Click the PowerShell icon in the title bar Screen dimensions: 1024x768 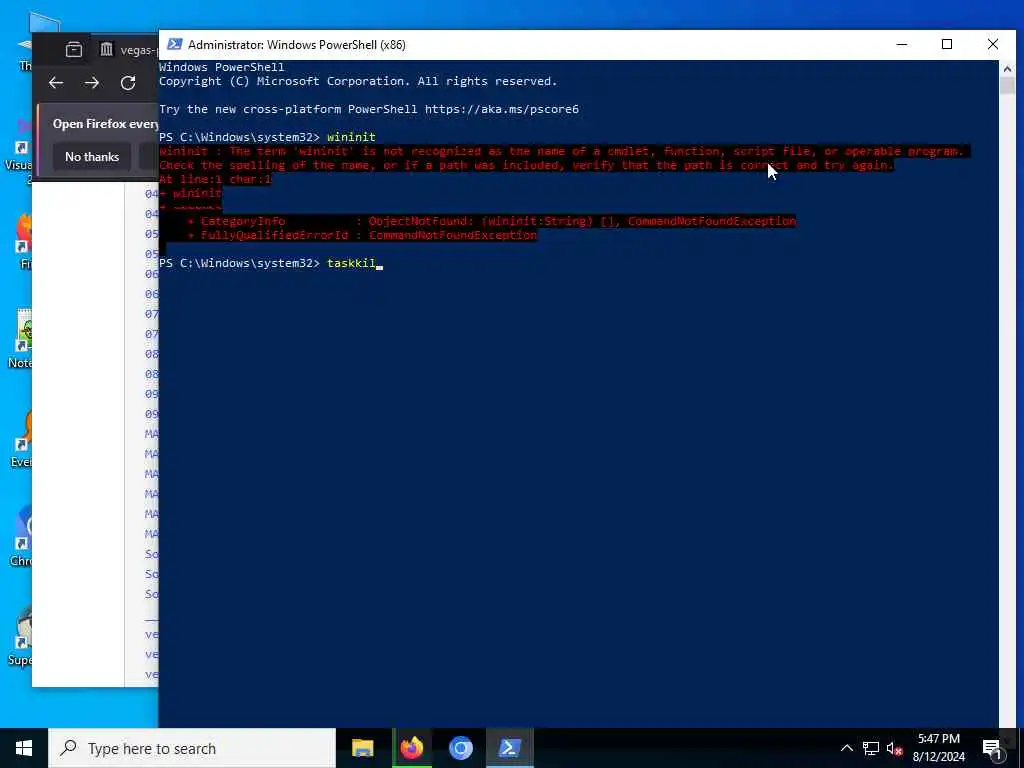tap(174, 44)
